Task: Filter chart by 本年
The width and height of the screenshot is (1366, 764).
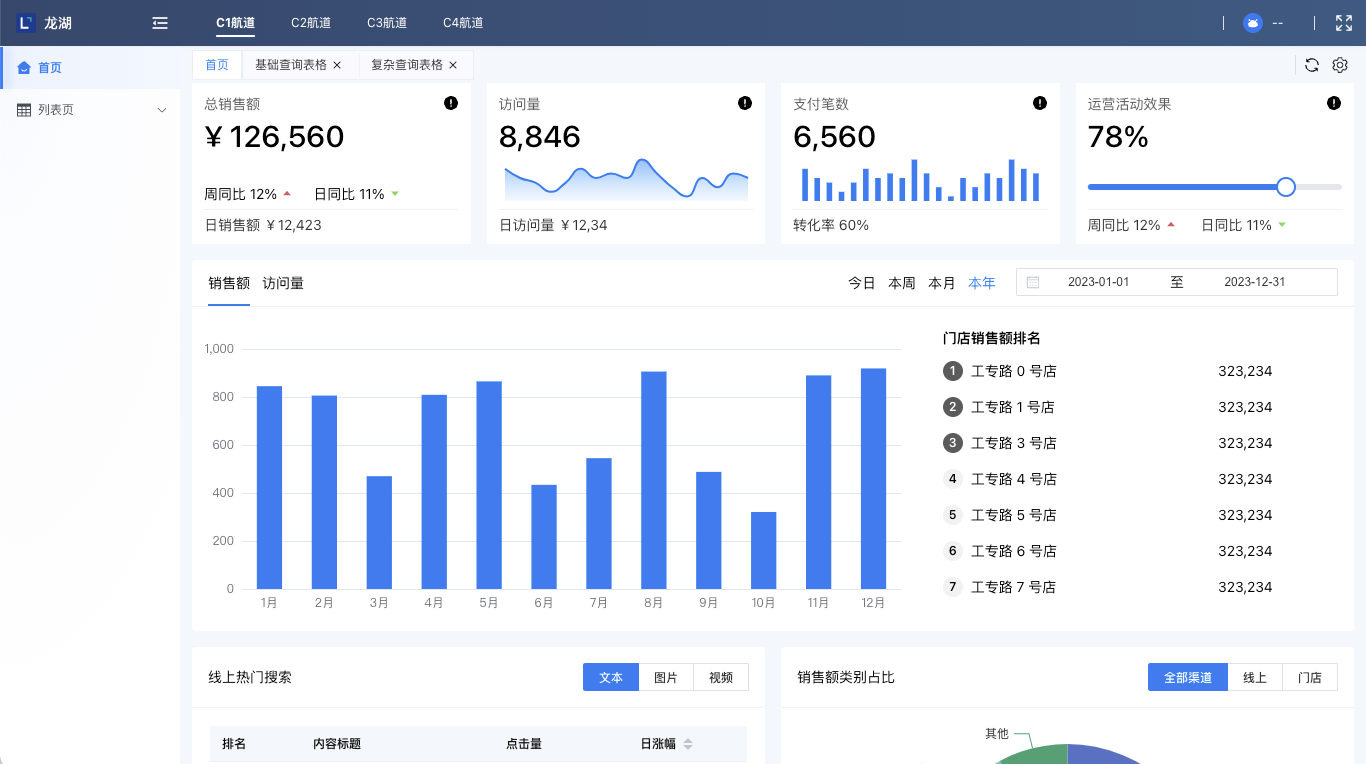Action: (982, 283)
